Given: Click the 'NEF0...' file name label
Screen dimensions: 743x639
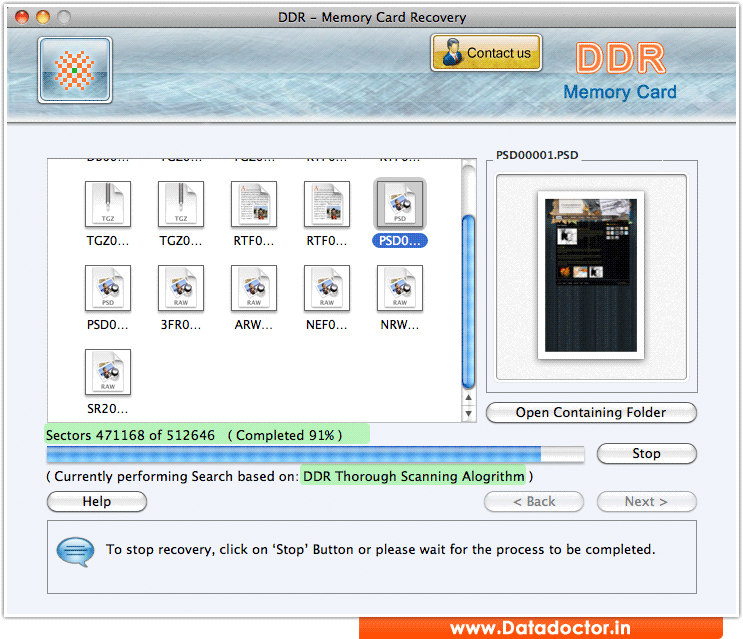Looking at the screenshot, I should tap(326, 324).
